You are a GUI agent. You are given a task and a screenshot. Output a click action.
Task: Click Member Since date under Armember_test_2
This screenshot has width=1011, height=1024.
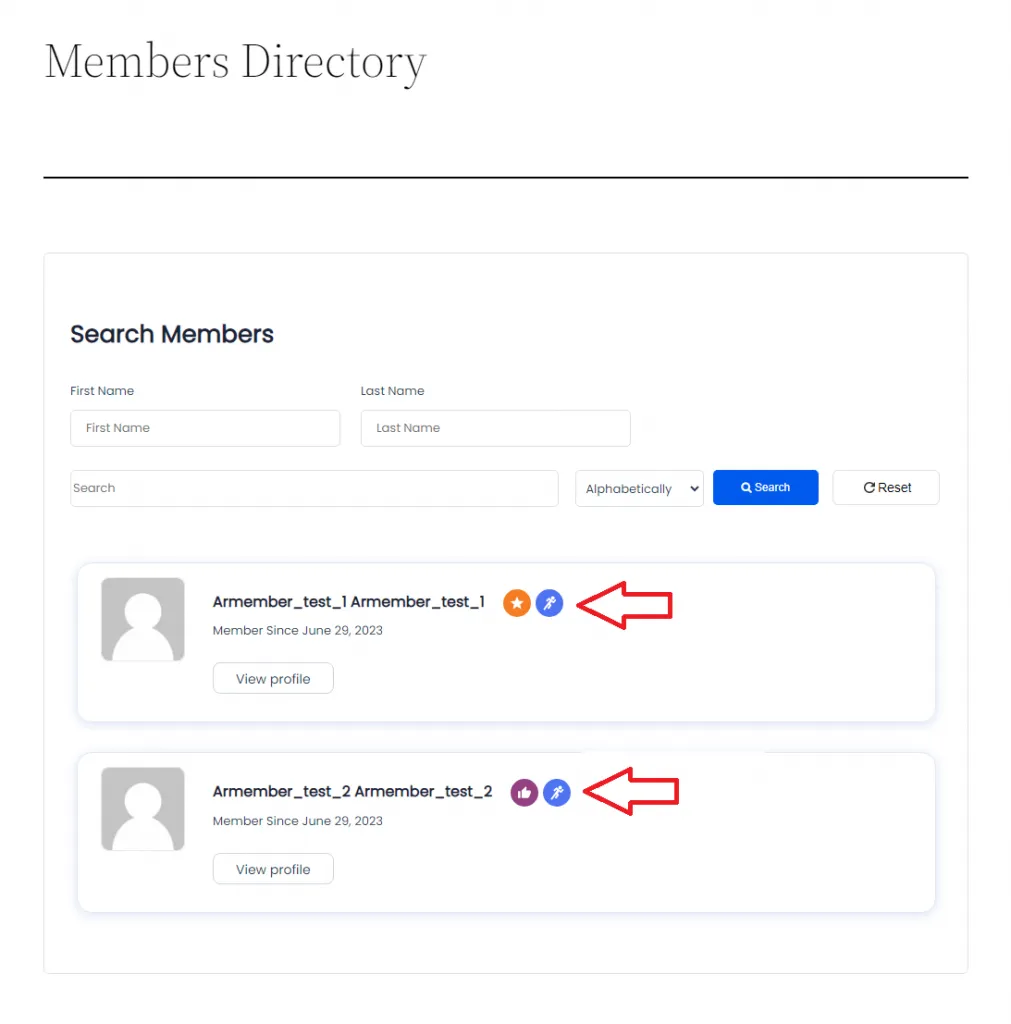[x=298, y=821]
